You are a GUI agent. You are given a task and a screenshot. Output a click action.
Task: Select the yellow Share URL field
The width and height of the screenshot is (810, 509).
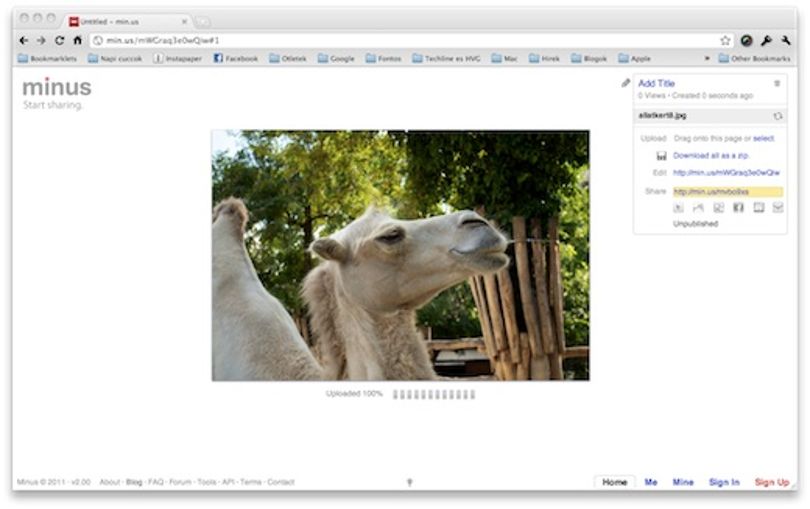(727, 192)
